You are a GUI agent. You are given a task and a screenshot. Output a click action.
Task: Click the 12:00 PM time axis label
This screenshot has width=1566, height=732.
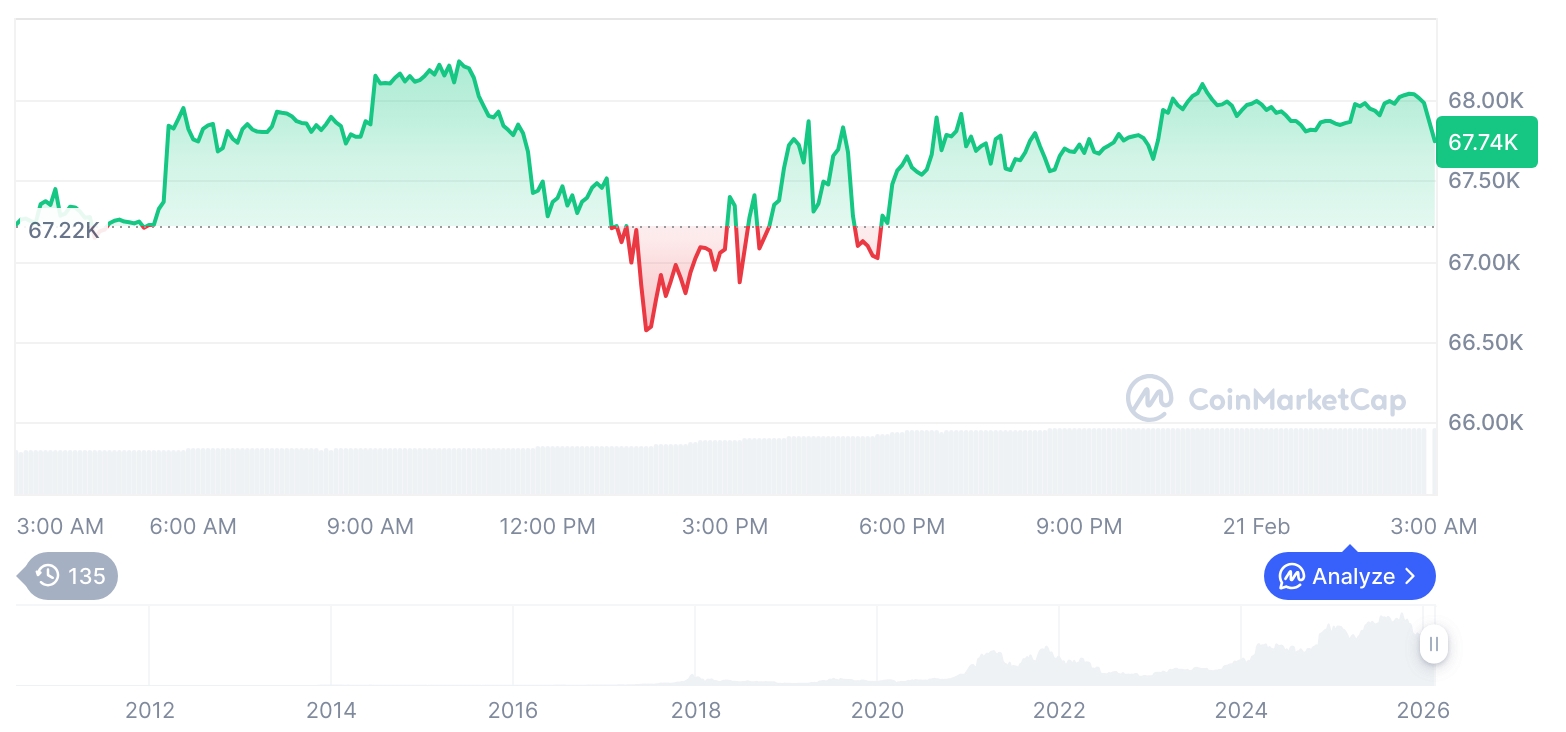(x=547, y=526)
